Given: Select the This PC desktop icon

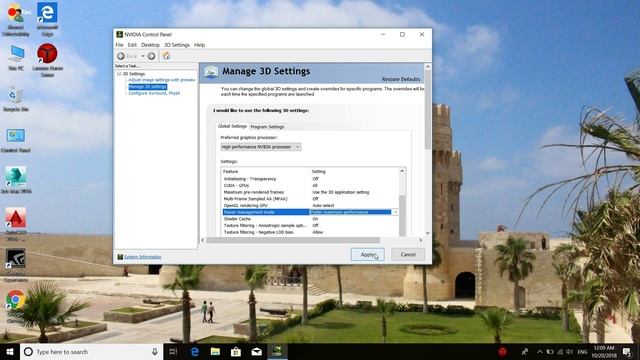Looking at the screenshot, I should (16, 58).
